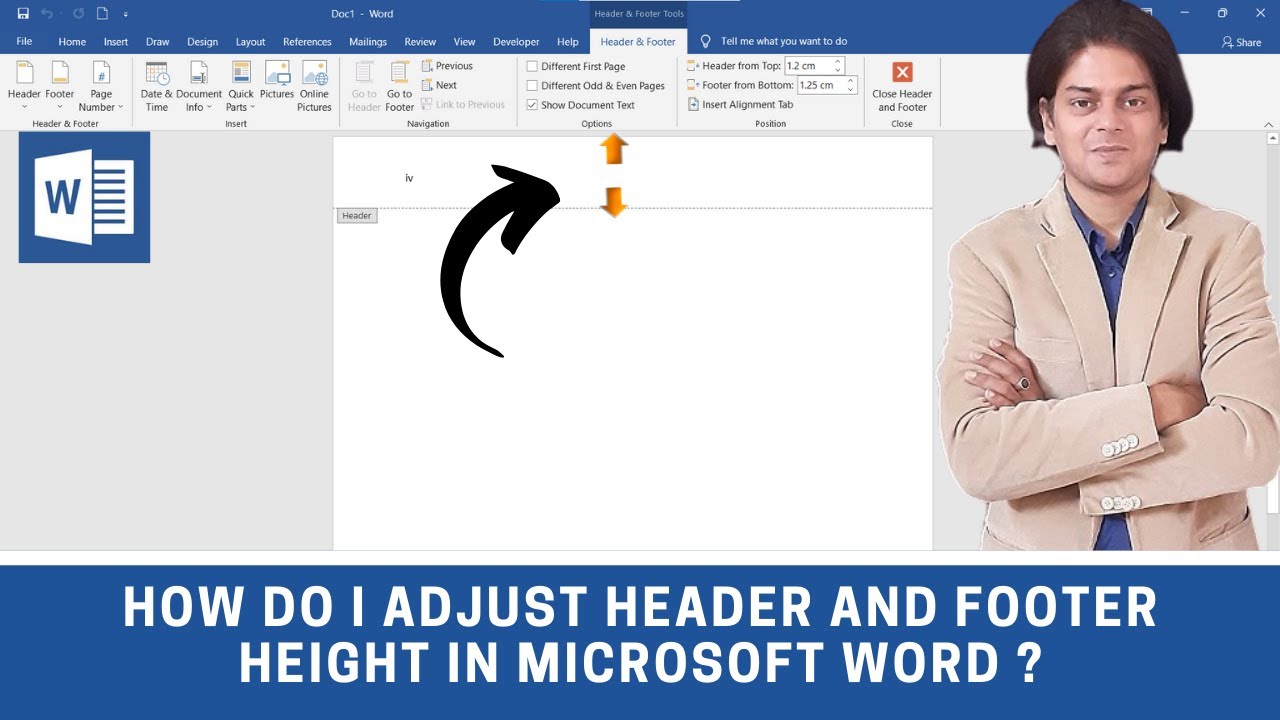This screenshot has width=1280, height=720.
Task: Click the "Doc1 - Word" title text
Action: (362, 14)
